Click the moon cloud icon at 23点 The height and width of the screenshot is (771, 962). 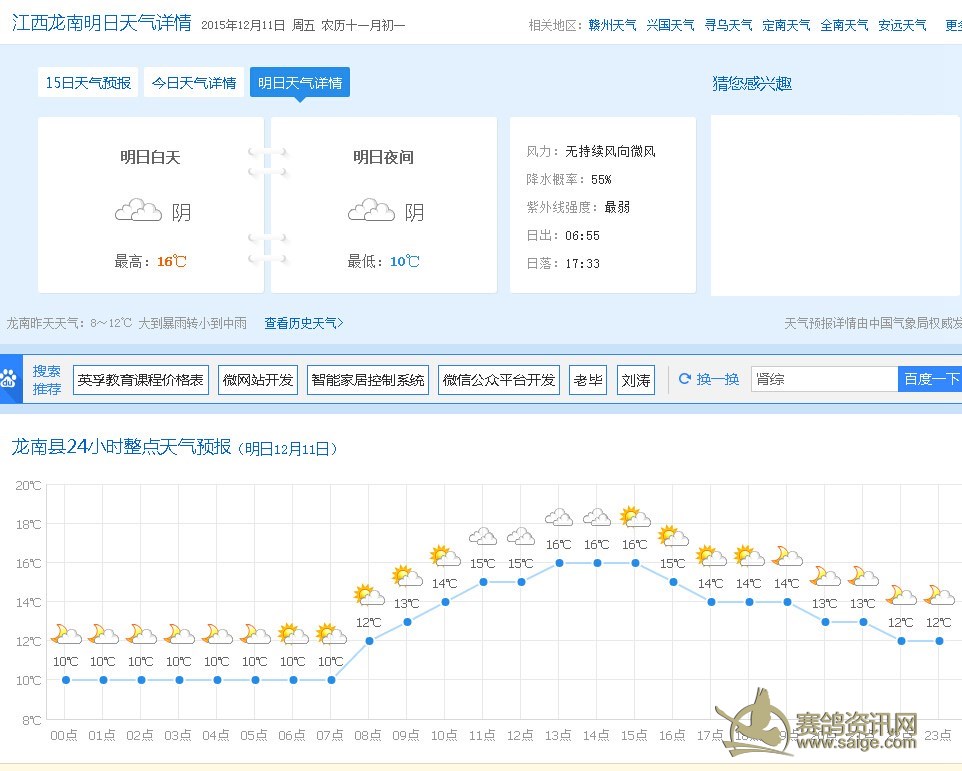pyautogui.click(x=939, y=596)
